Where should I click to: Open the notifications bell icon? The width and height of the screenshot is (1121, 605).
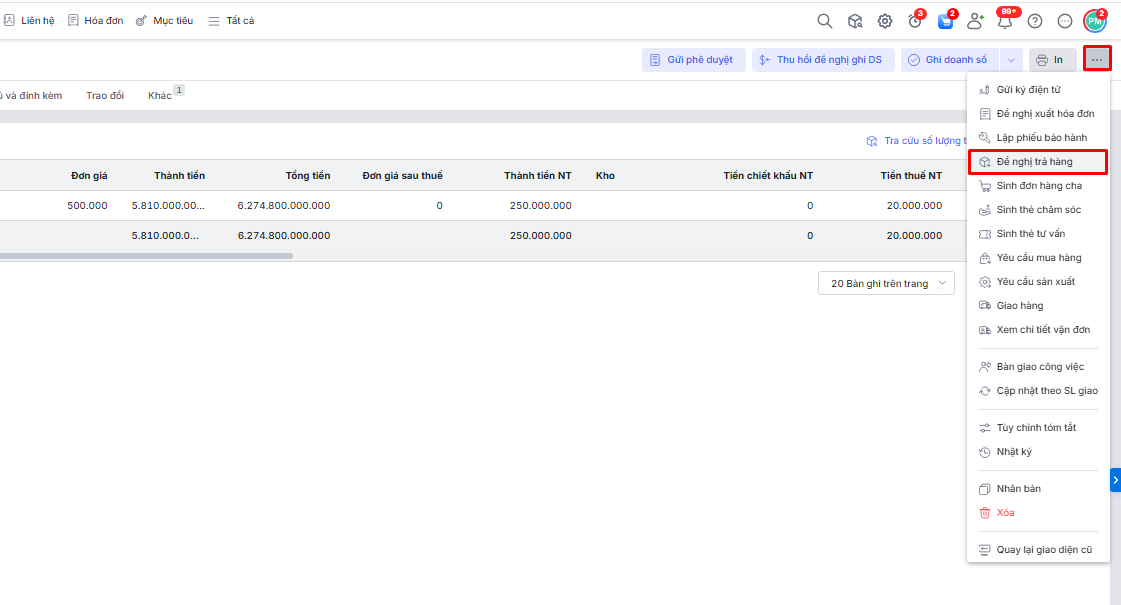click(x=1005, y=21)
